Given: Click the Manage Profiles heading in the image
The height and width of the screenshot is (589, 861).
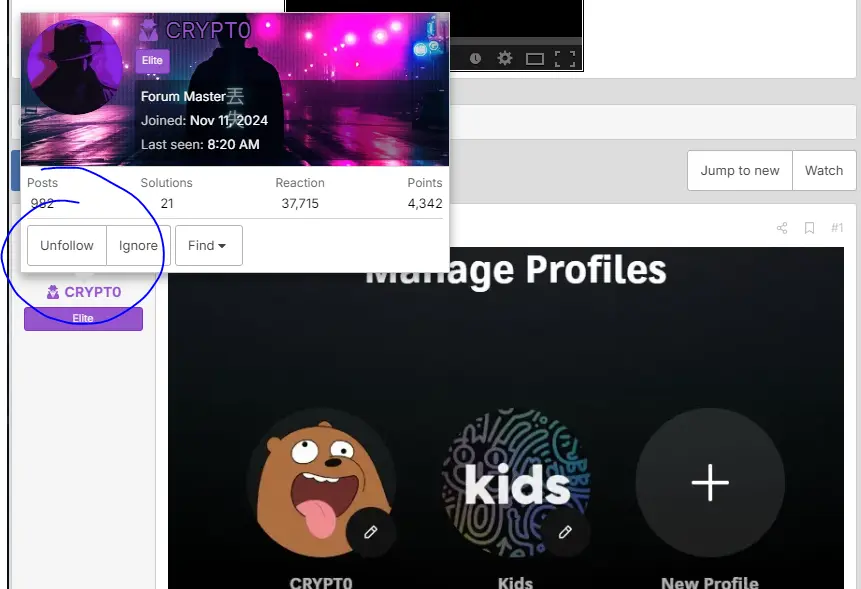Looking at the screenshot, I should [516, 270].
